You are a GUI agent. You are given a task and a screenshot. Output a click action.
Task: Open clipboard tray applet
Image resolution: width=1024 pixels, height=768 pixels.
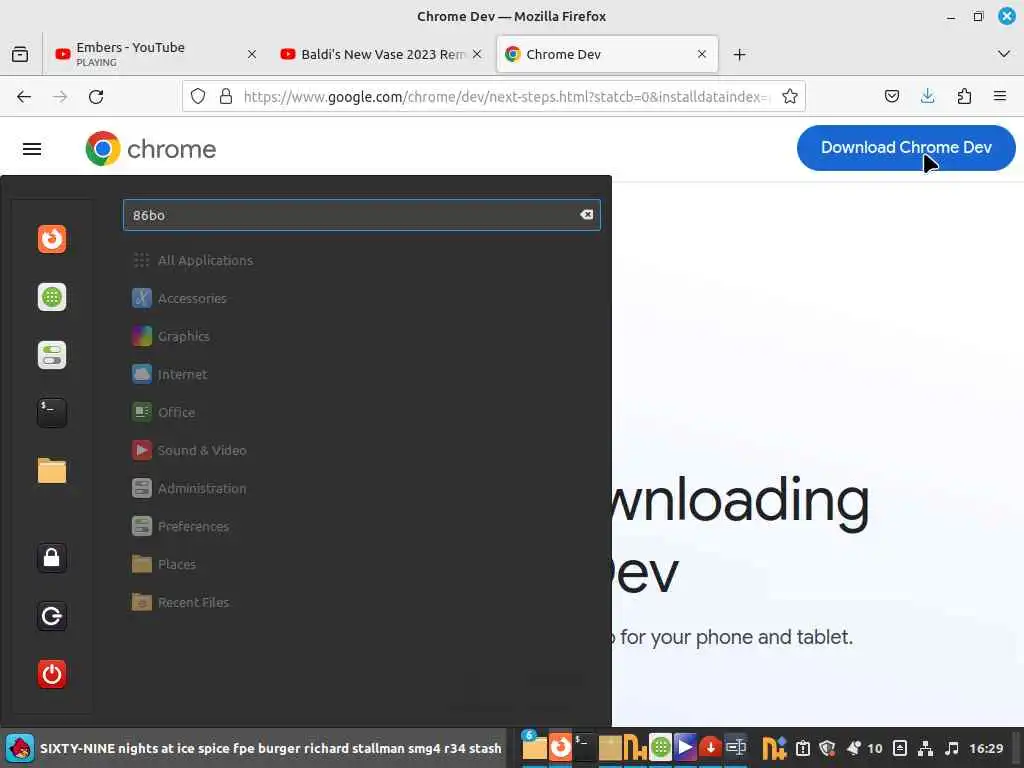tap(803, 748)
